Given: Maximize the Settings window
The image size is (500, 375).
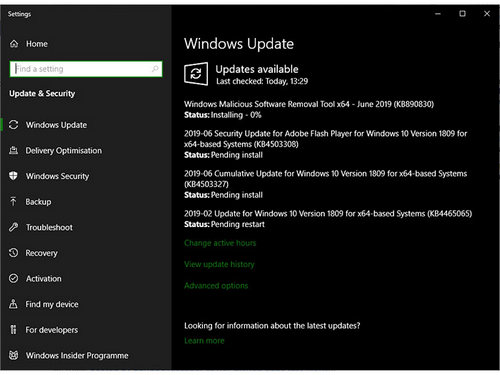Looking at the screenshot, I should 462,14.
